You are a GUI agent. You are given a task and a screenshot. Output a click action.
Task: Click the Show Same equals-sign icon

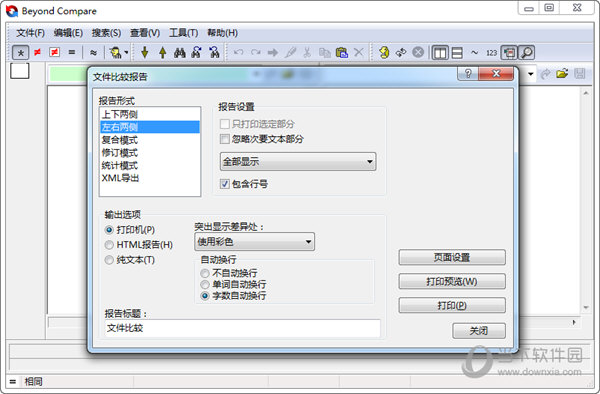(x=72, y=52)
